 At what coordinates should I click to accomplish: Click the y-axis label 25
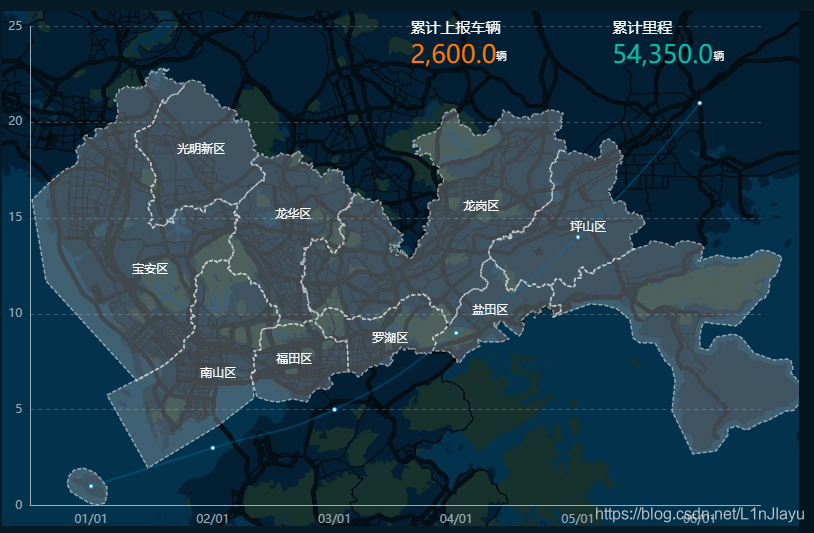coord(16,26)
